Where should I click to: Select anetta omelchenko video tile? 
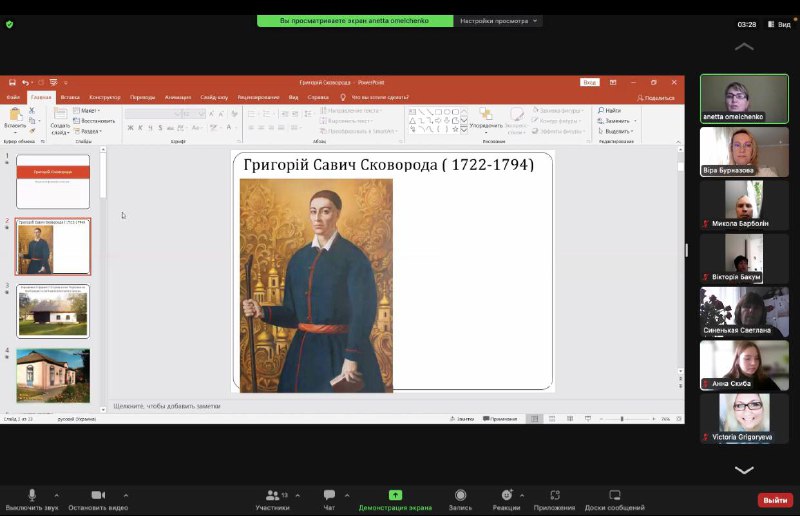744,99
